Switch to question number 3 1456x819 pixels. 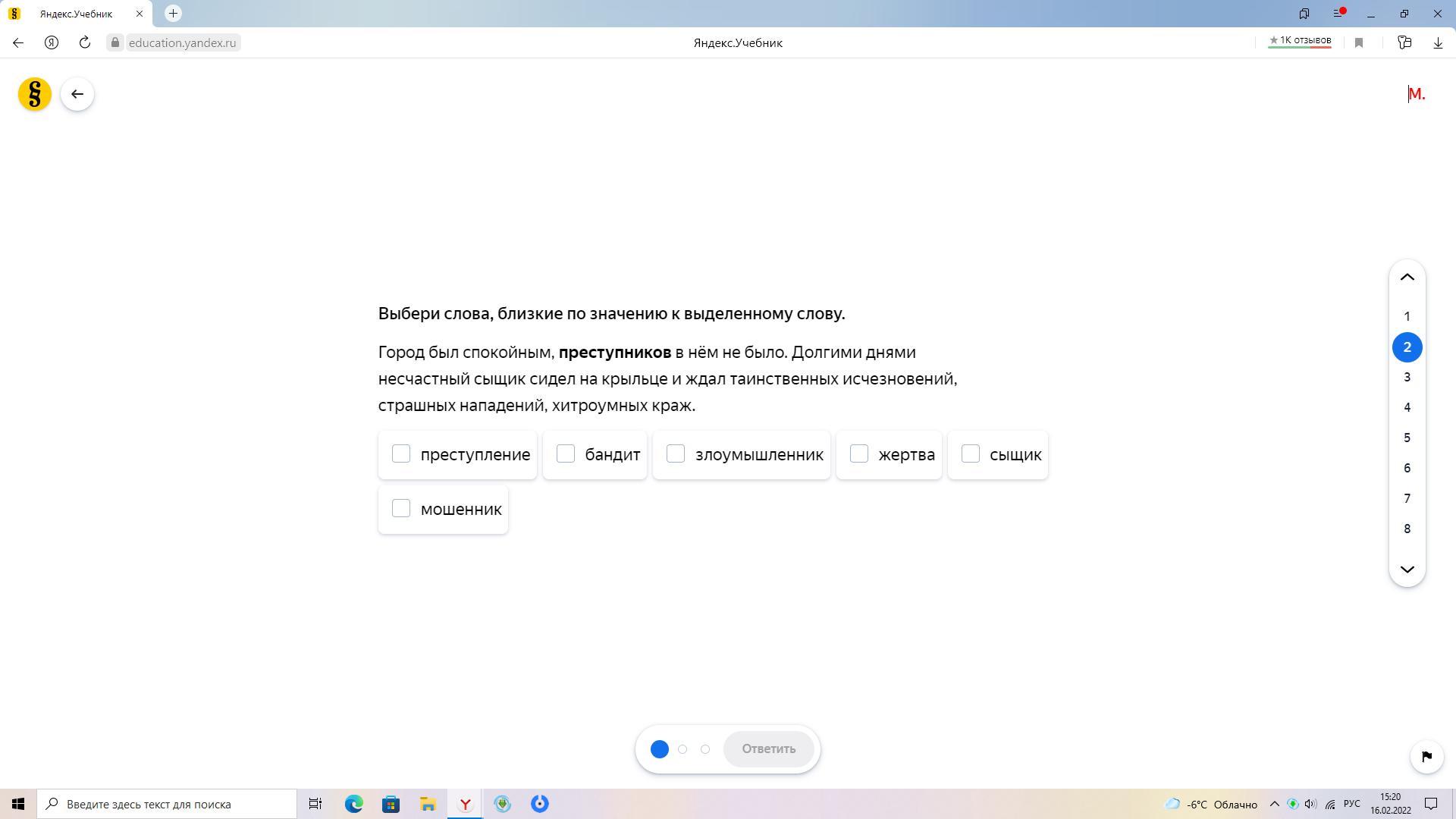point(1407,377)
